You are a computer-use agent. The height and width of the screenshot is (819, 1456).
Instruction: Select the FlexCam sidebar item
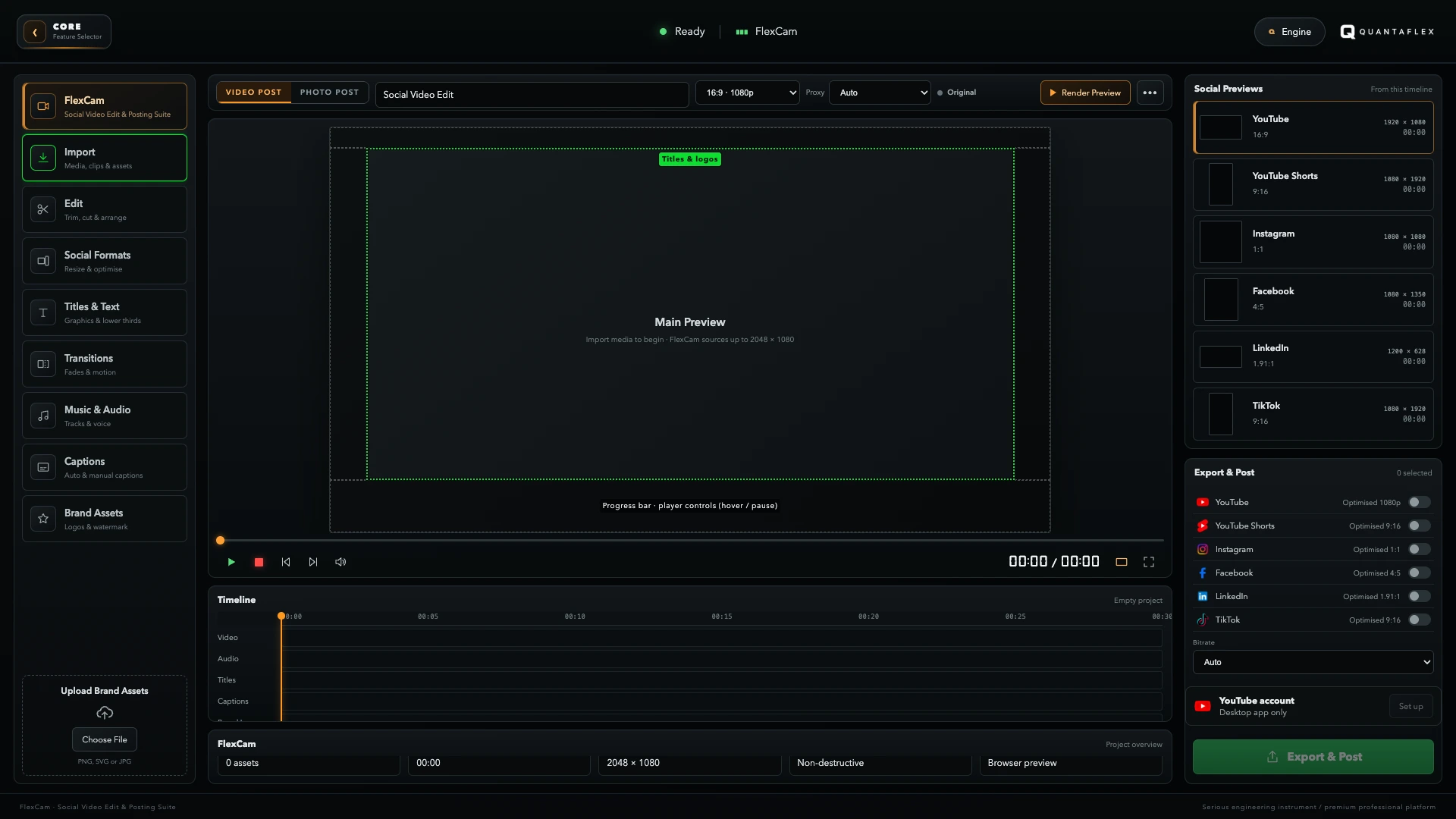(x=105, y=106)
